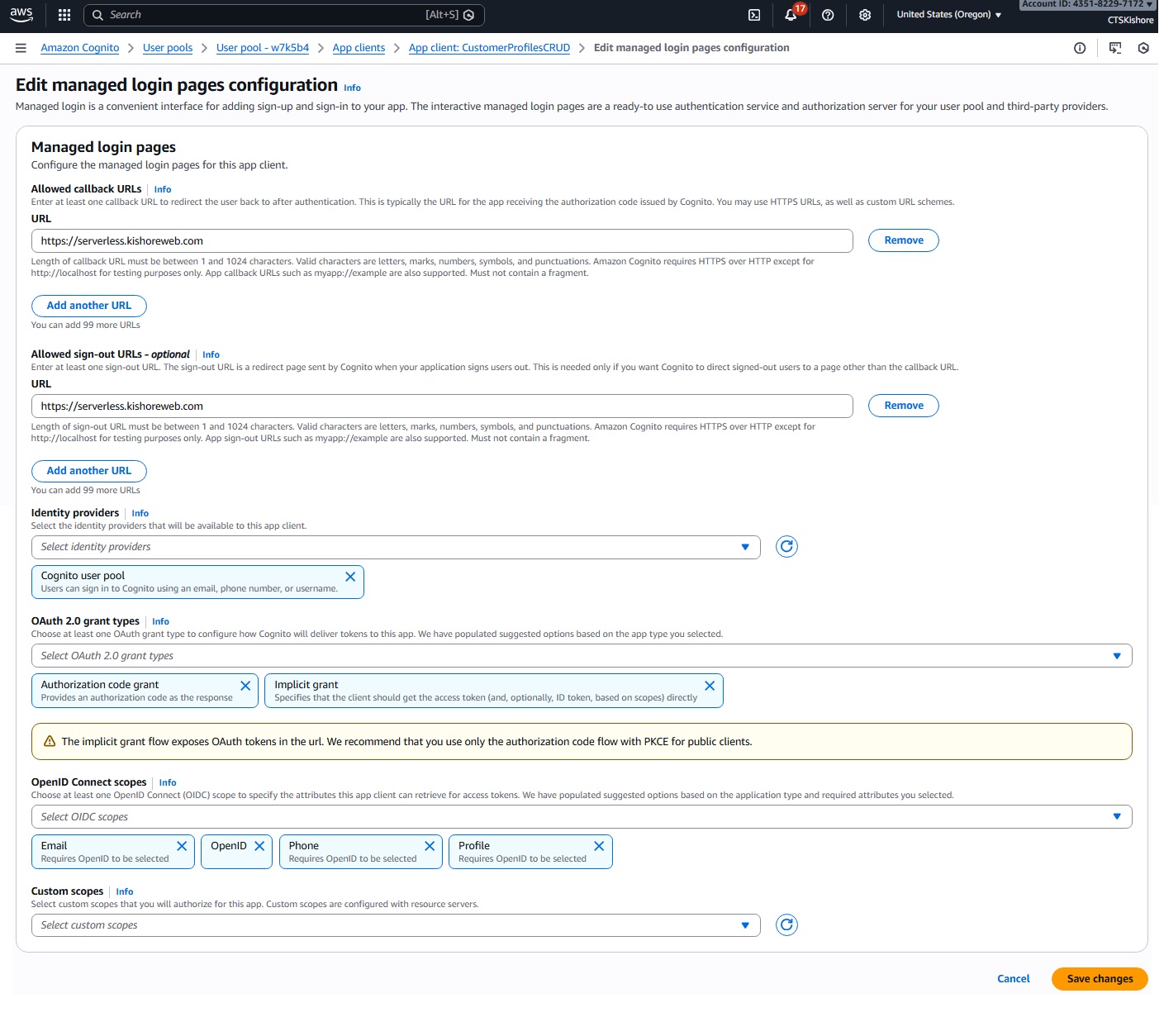Remove the Cognito user pool provider
This screenshot has width=1164, height=1036.
[x=350, y=577]
